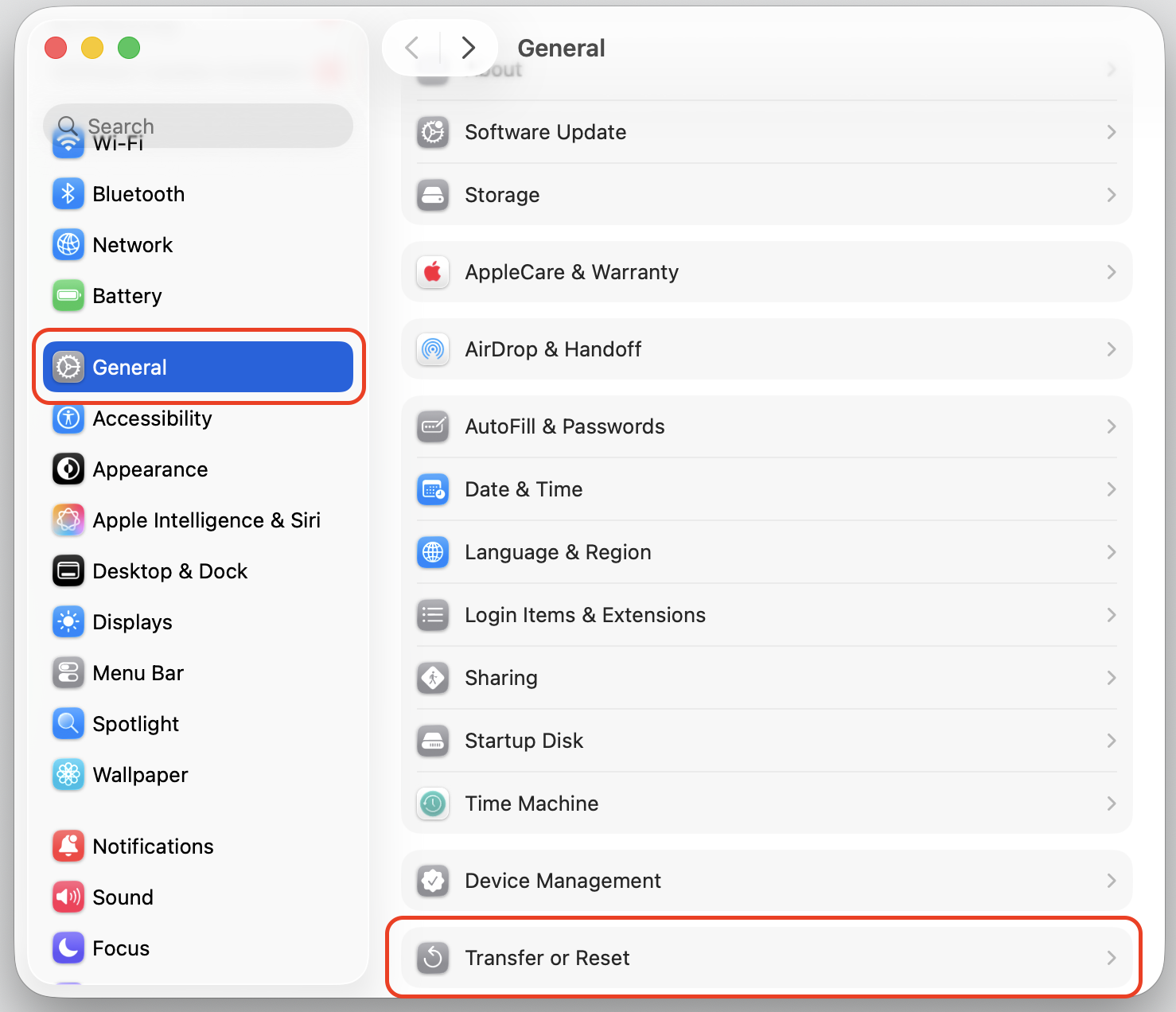Screen dimensions: 1176x1012
Task: Click the Wallpaper flower icon
Action: 68,775
